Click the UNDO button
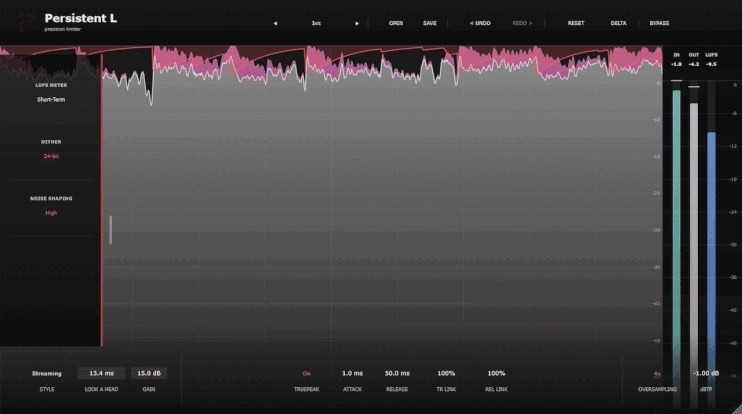 [480, 23]
